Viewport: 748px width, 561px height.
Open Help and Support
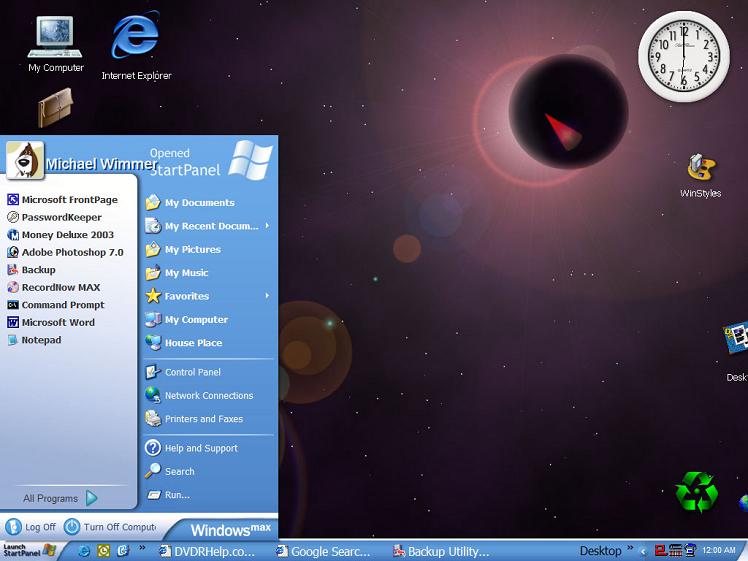tap(191, 447)
